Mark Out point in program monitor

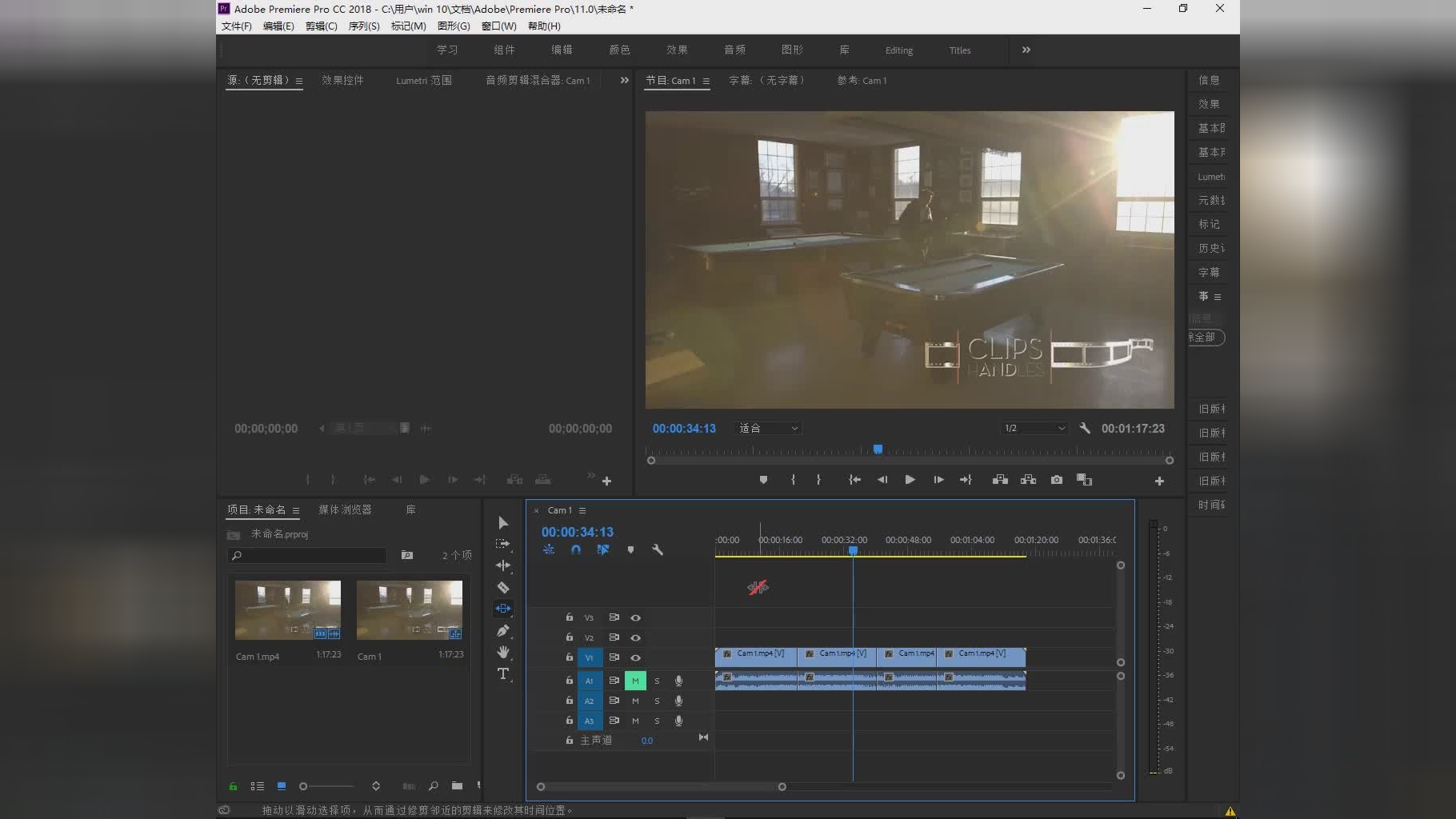[x=818, y=480]
